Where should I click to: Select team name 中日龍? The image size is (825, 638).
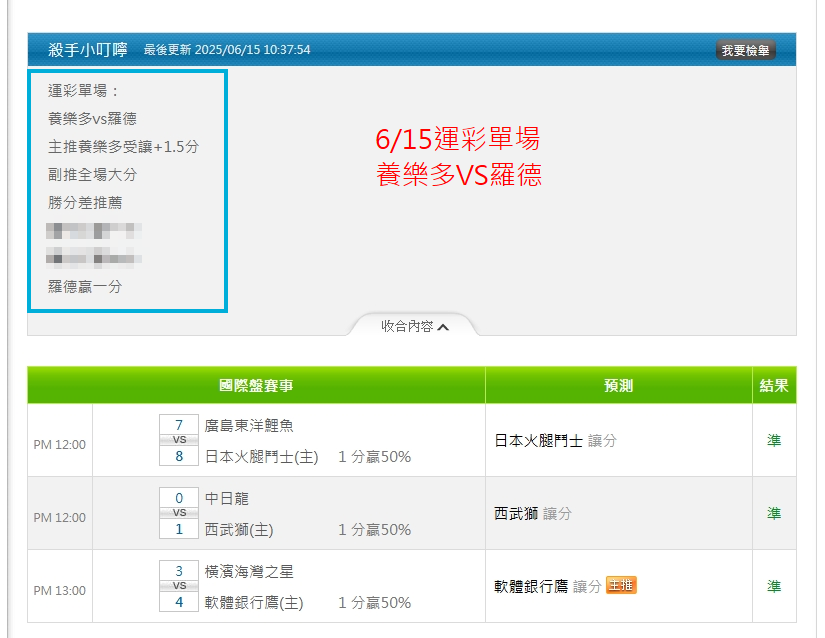(226, 498)
